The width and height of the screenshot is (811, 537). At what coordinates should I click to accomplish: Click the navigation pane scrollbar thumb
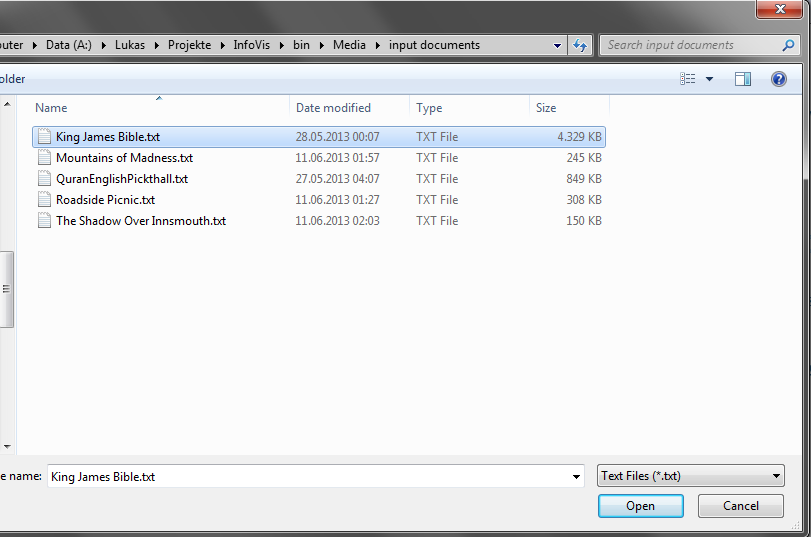tap(7, 289)
